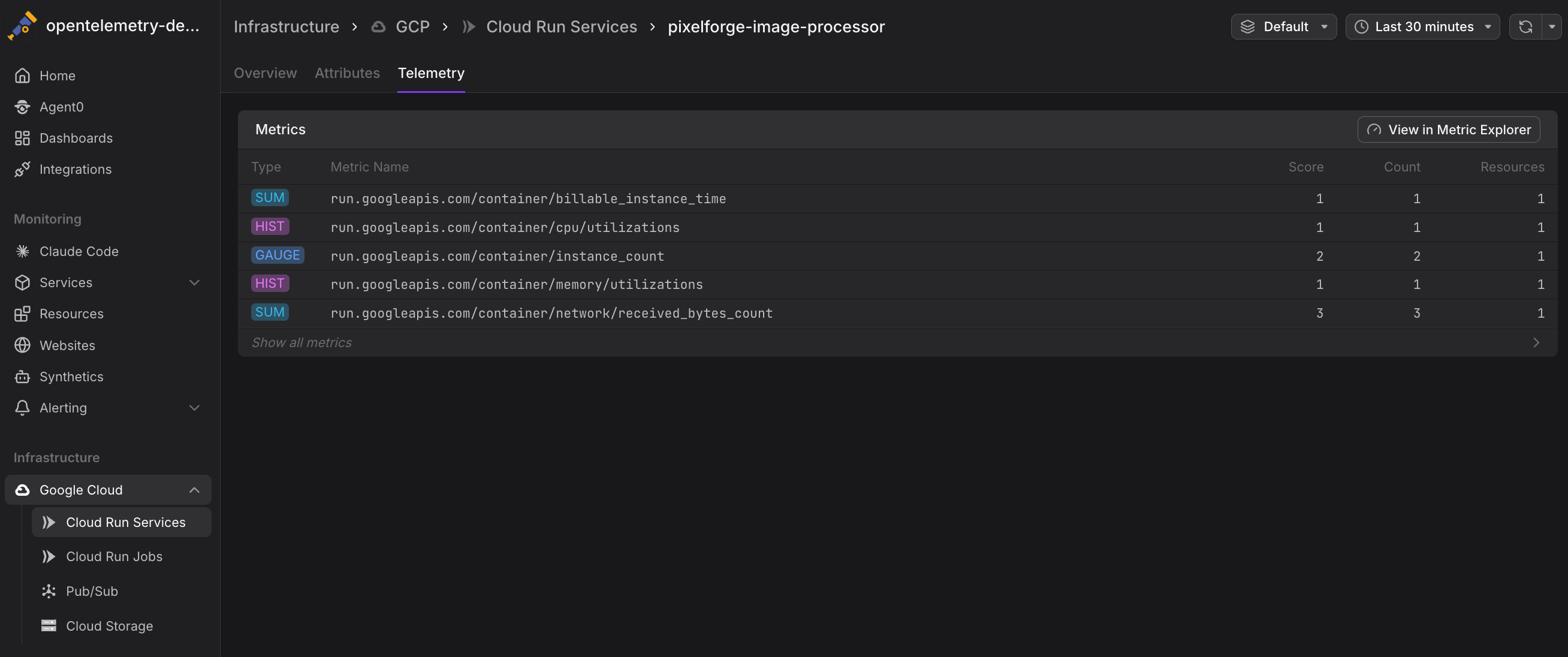Click the Dashboards grid icon
1568x657 pixels.
coord(23,138)
